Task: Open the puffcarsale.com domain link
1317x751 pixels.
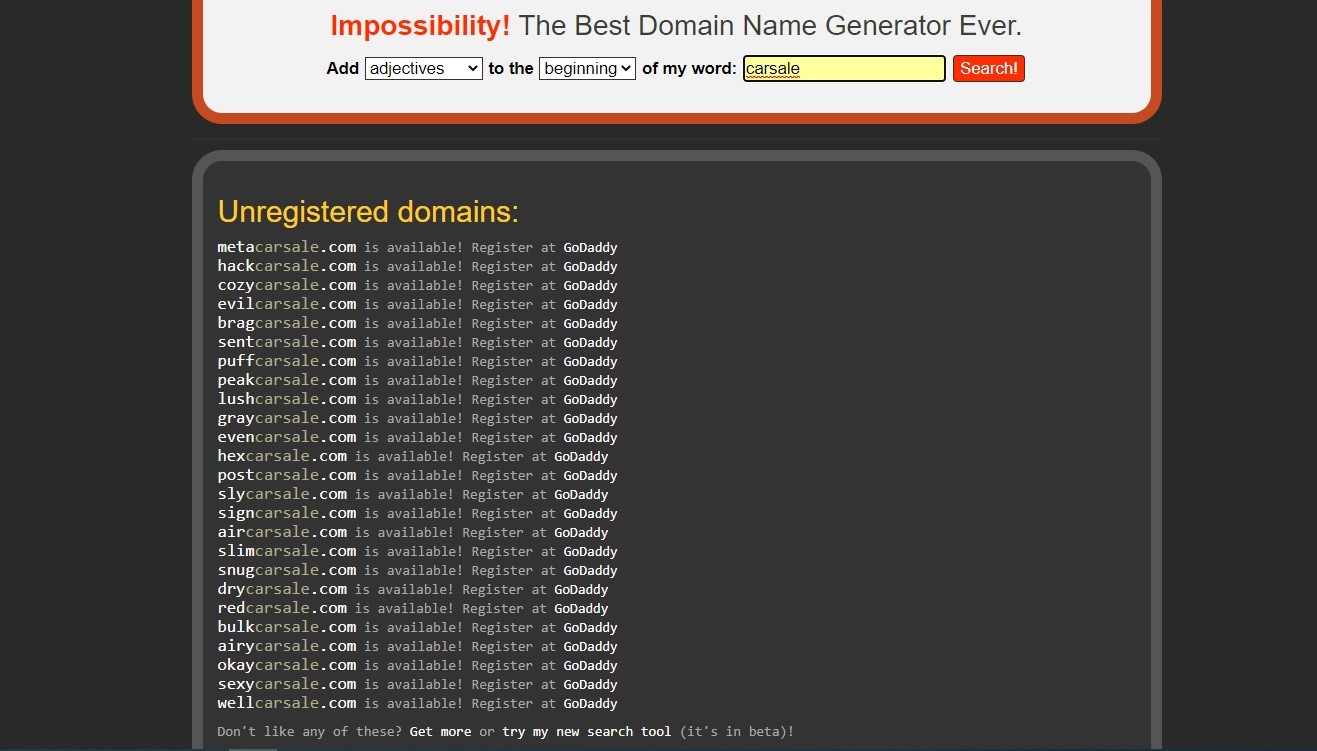Action: (x=287, y=361)
